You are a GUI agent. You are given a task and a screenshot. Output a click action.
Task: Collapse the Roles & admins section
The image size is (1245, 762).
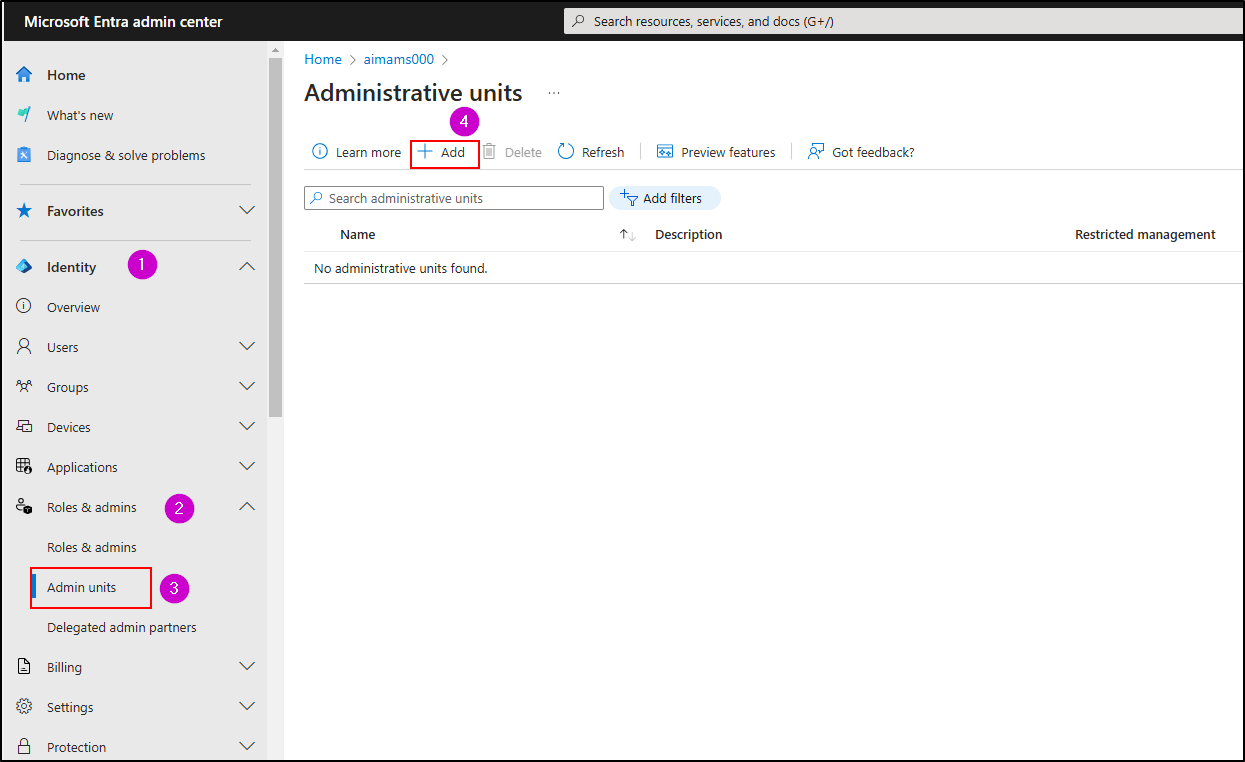tap(247, 506)
